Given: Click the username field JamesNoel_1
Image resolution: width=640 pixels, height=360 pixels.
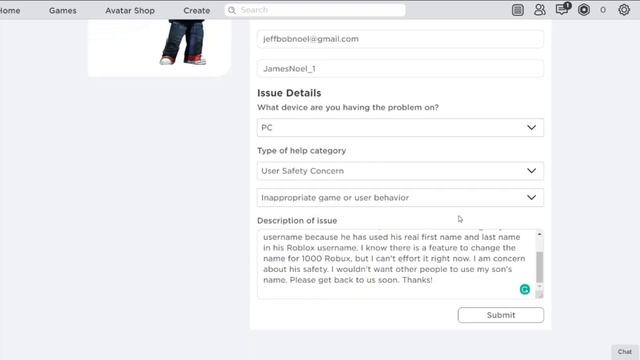Looking at the screenshot, I should [400, 69].
